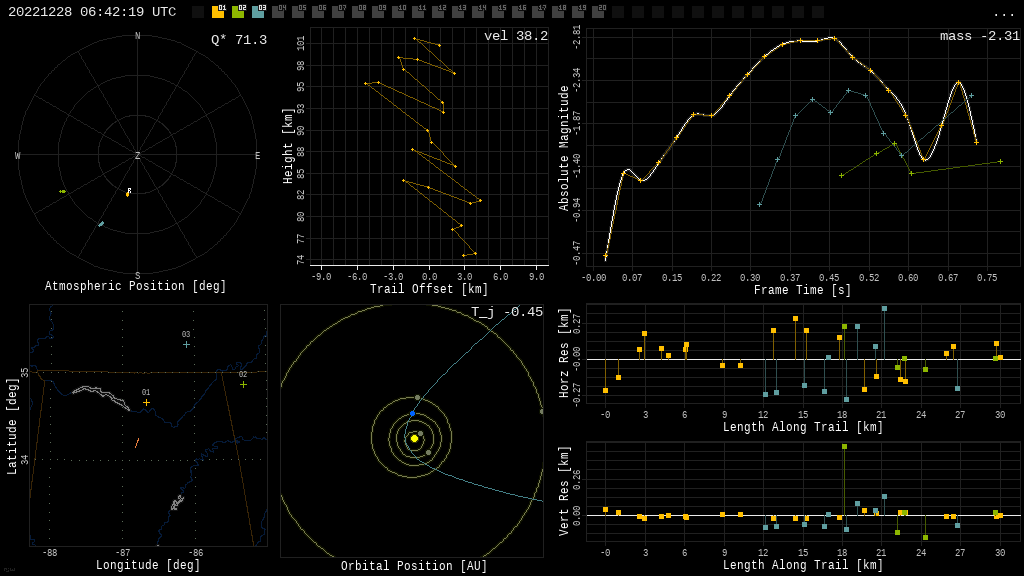Toggle the gray station 09 square
The height and width of the screenshot is (576, 1024).
[378, 12]
